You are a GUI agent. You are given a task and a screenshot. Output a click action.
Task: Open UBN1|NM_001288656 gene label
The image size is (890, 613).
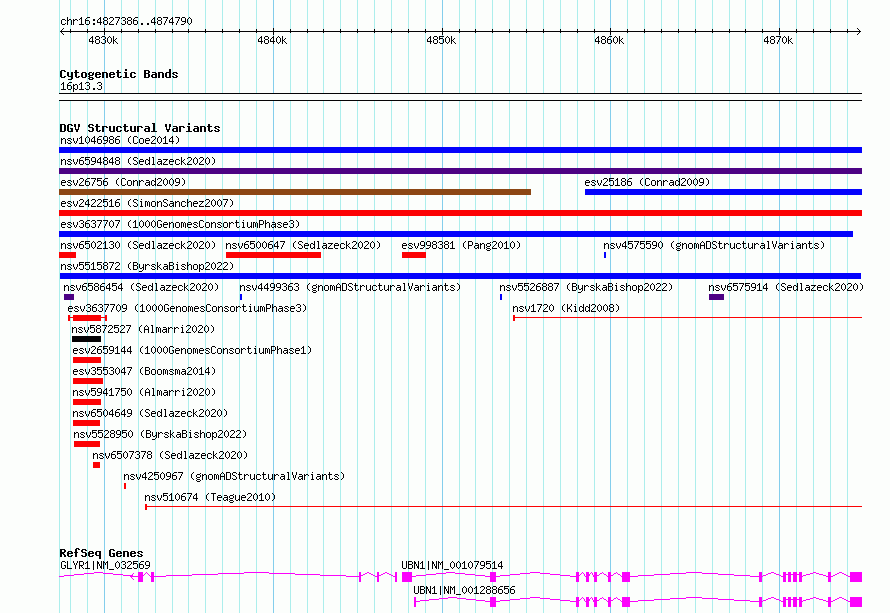[464, 590]
